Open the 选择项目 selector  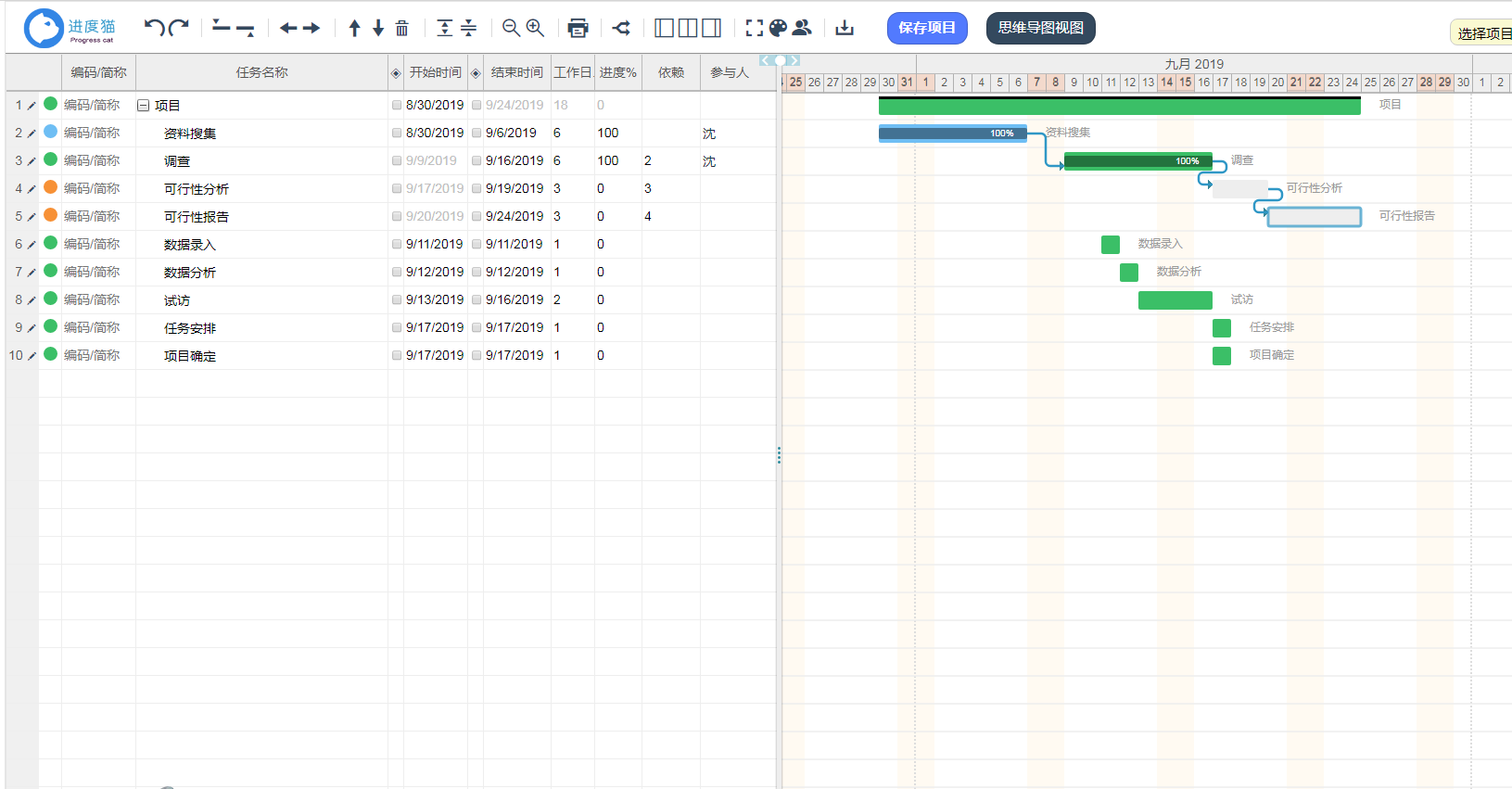pyautogui.click(x=1481, y=33)
